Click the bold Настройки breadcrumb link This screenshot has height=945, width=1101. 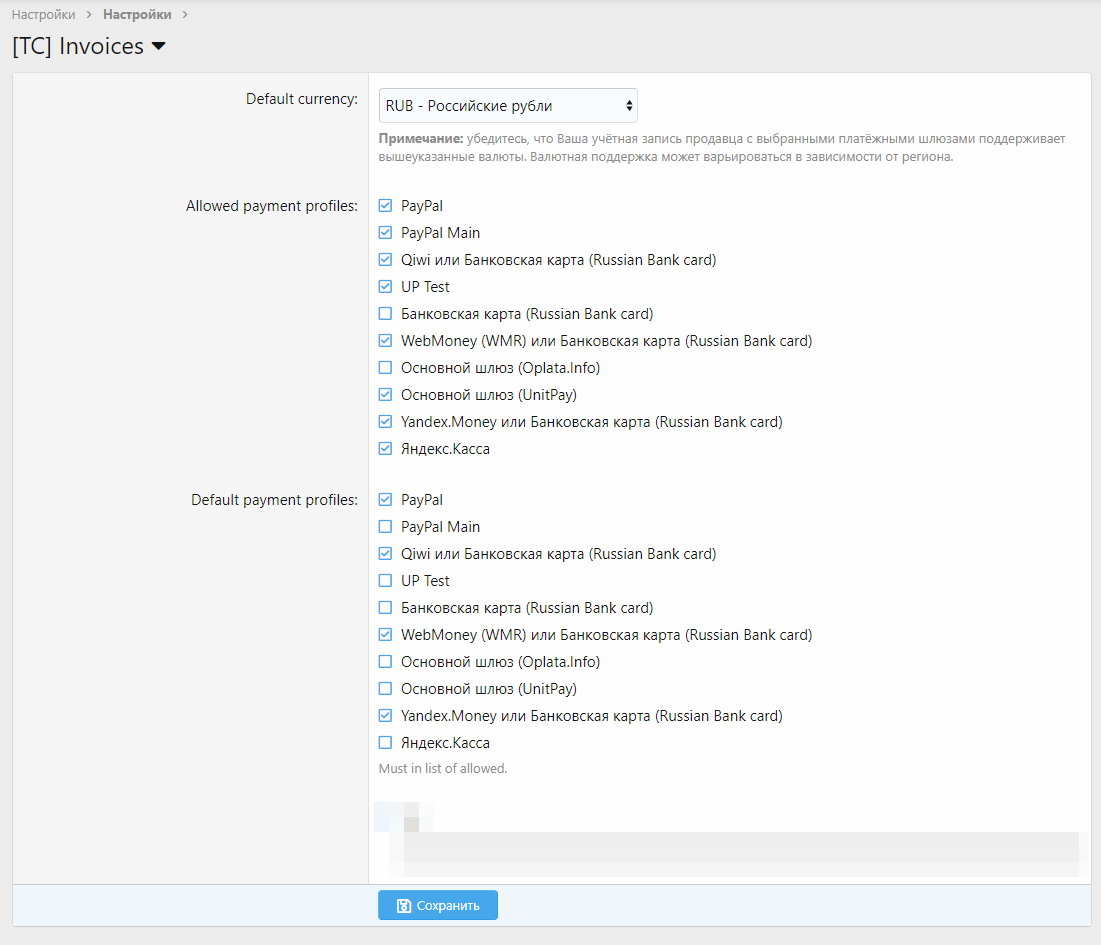point(137,15)
